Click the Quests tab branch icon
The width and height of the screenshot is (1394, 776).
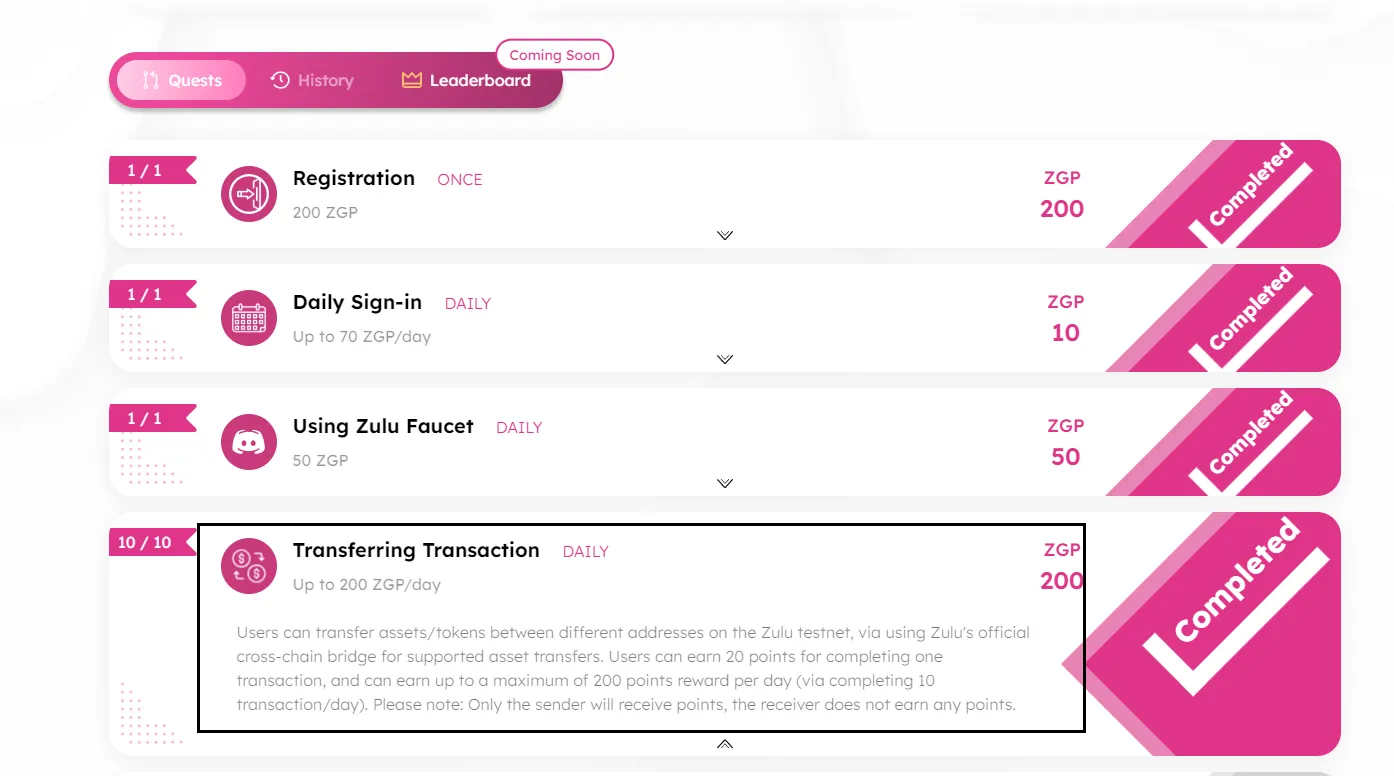click(151, 81)
